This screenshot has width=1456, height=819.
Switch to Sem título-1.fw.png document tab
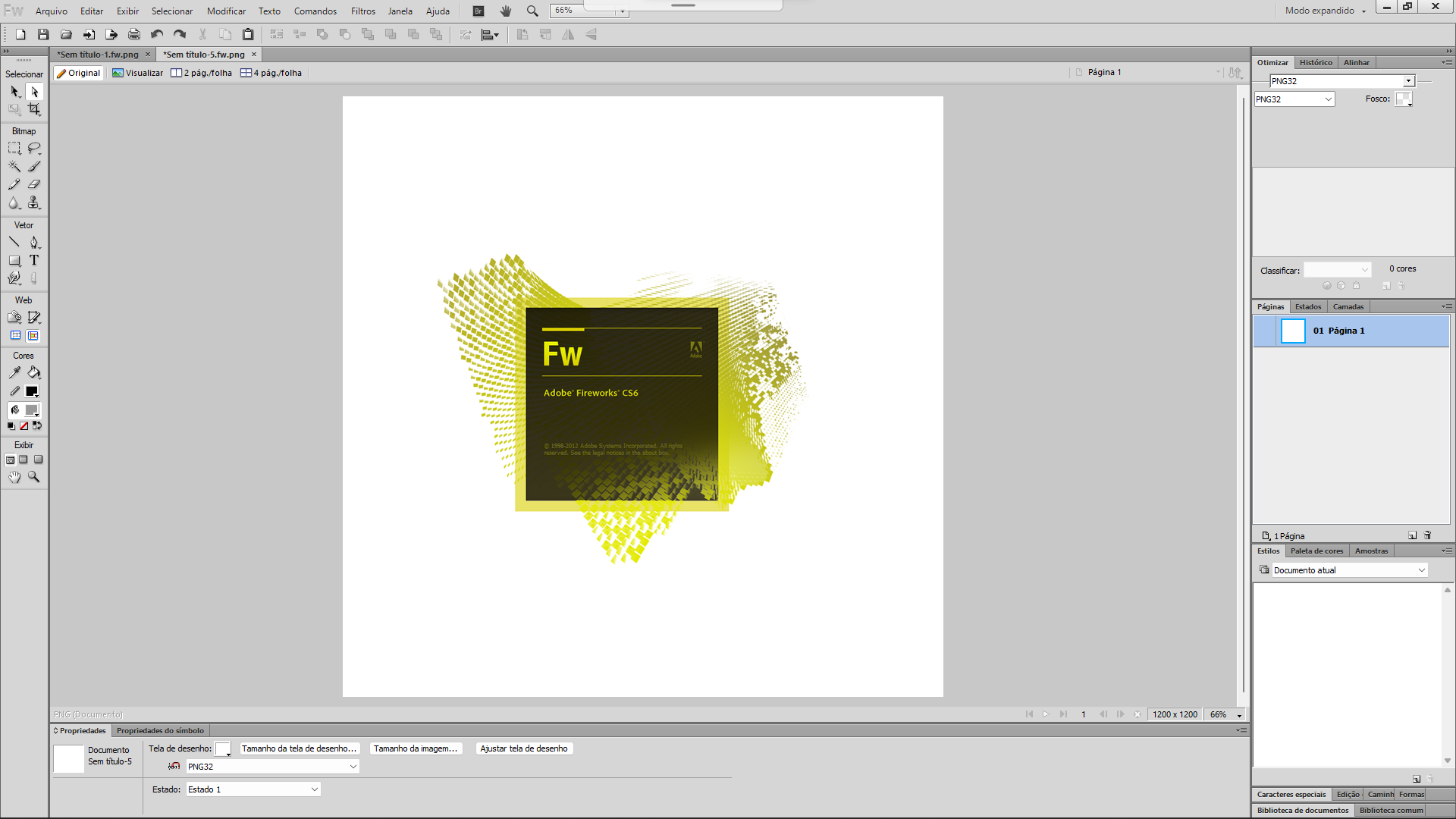[98, 55]
